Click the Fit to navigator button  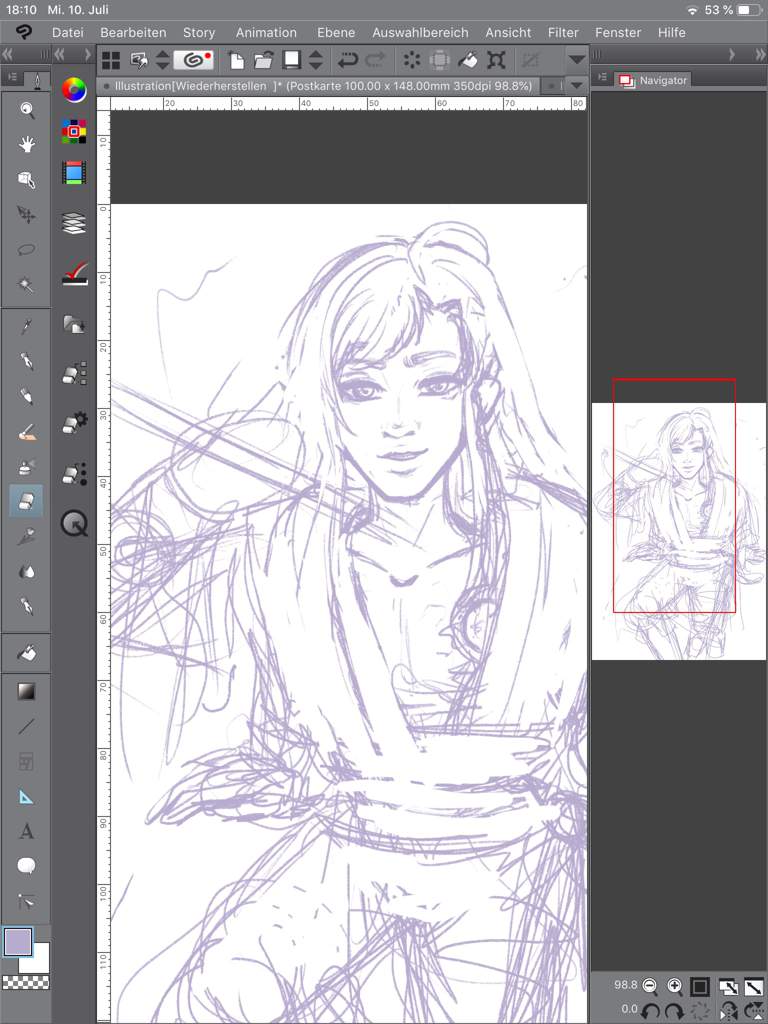point(728,986)
